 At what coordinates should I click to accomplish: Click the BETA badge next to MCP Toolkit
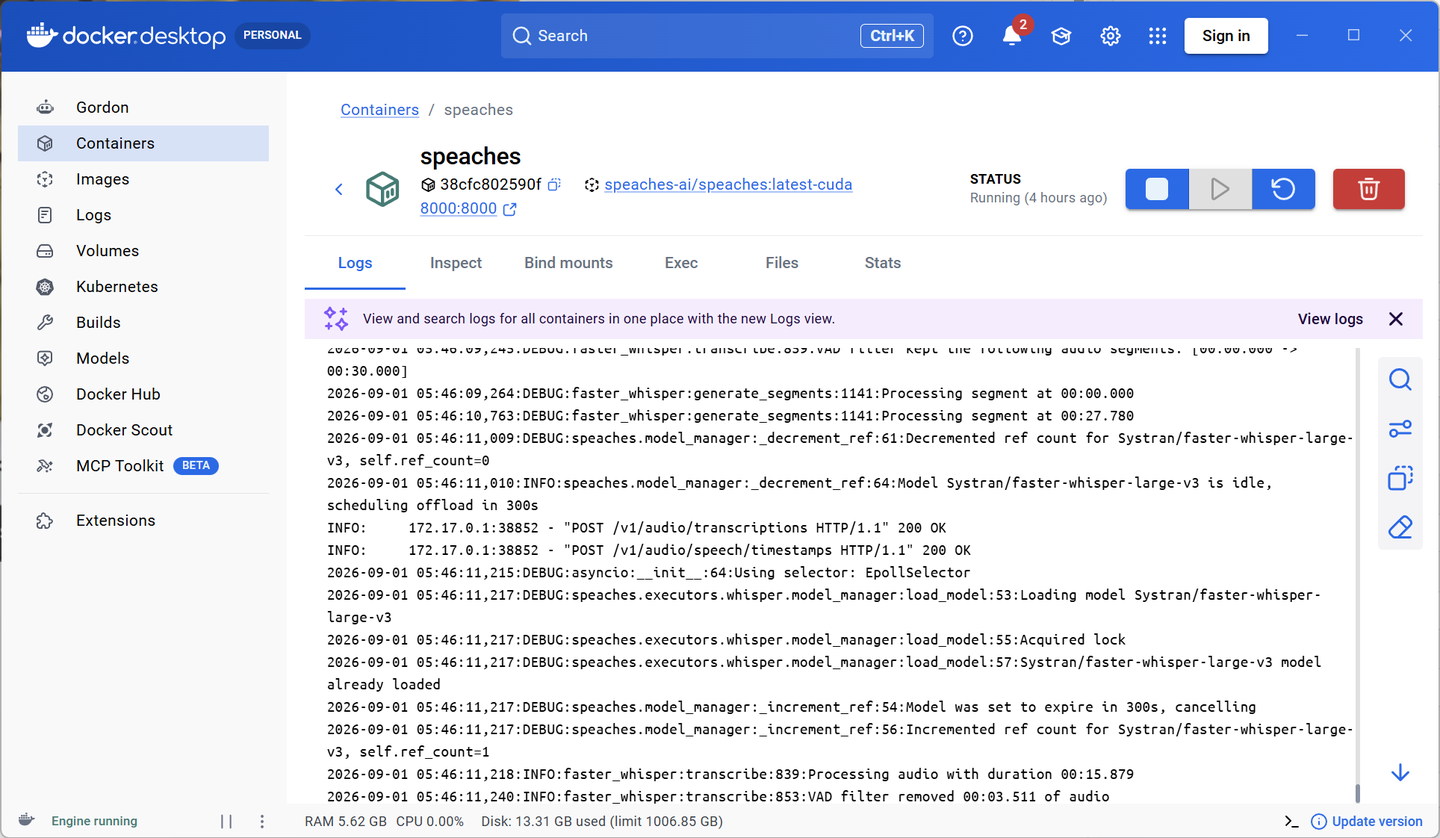click(x=196, y=466)
